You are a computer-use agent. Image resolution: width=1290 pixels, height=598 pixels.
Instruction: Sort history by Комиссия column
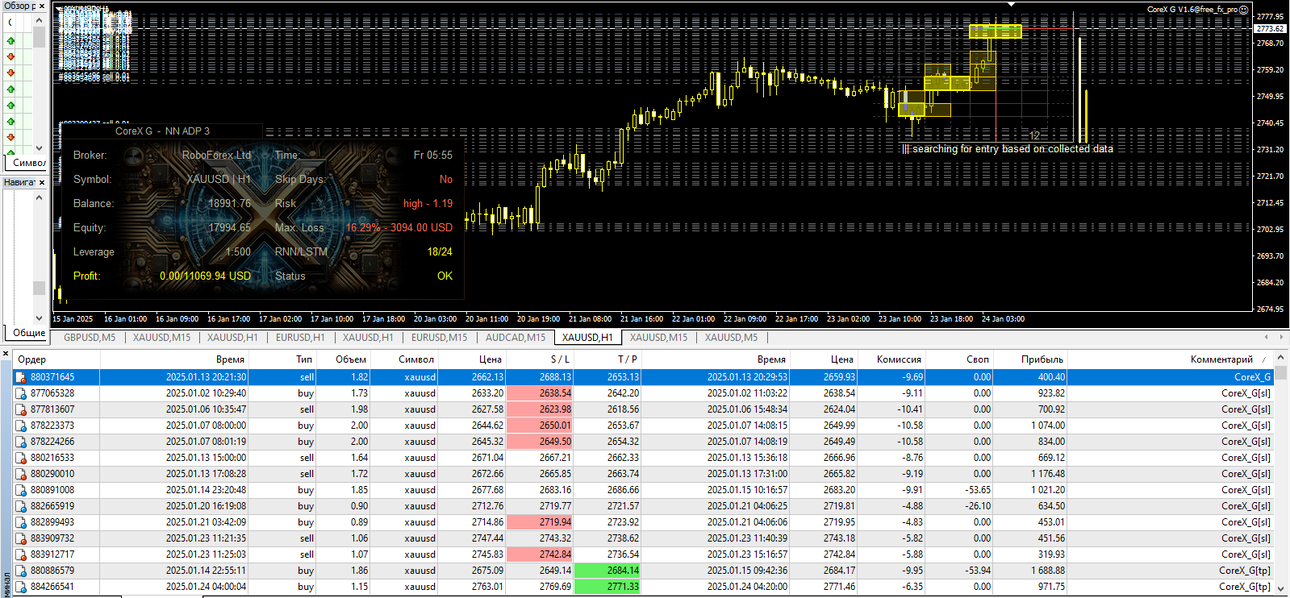pos(893,359)
